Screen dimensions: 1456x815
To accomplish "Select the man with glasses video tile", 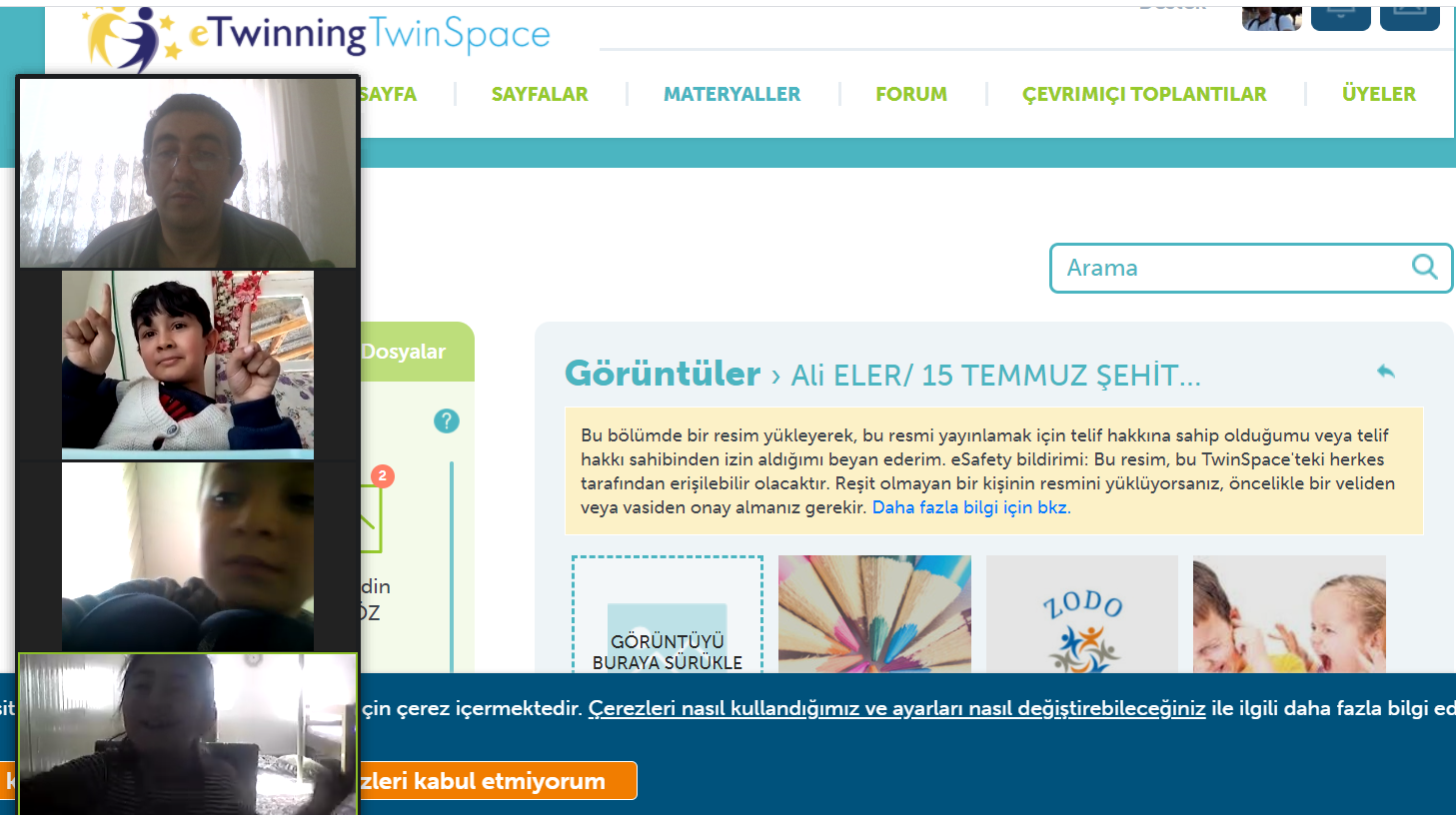I will [188, 173].
